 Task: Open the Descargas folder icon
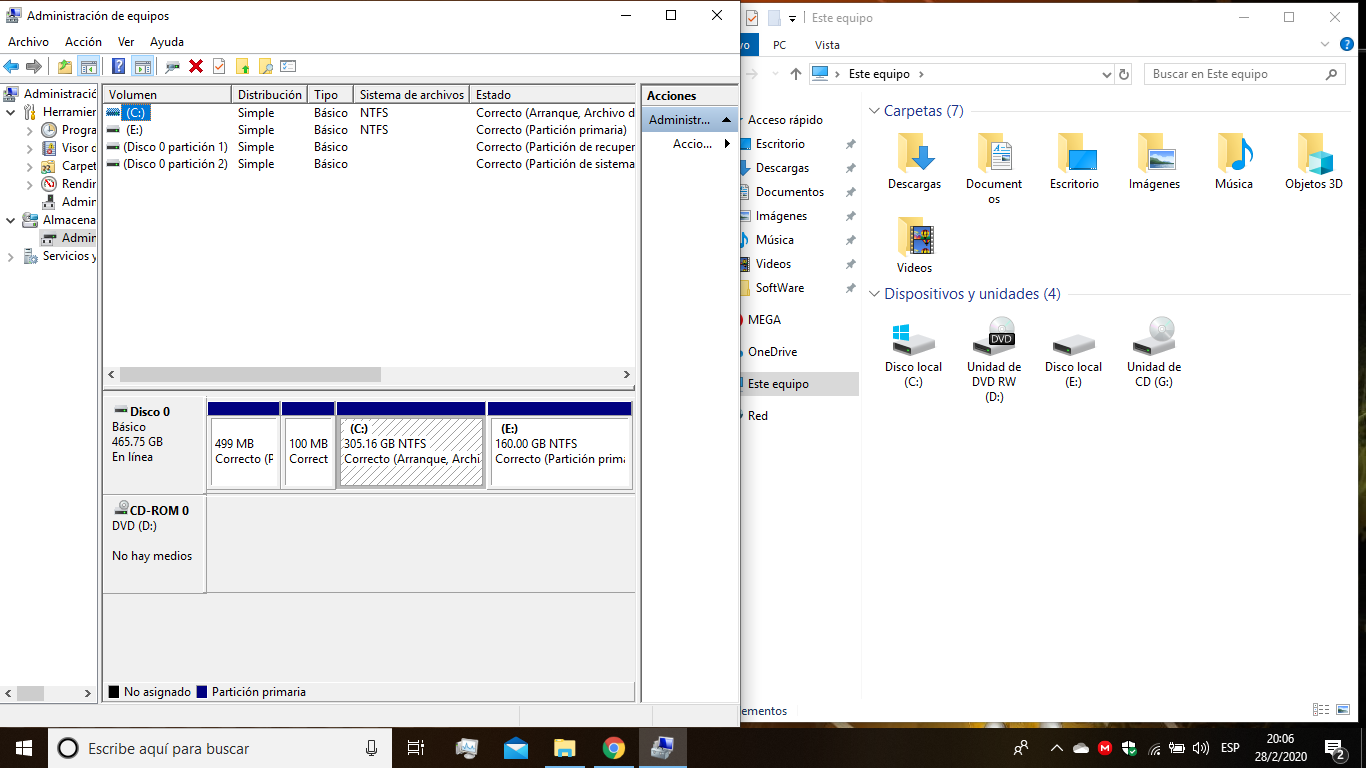click(x=915, y=161)
